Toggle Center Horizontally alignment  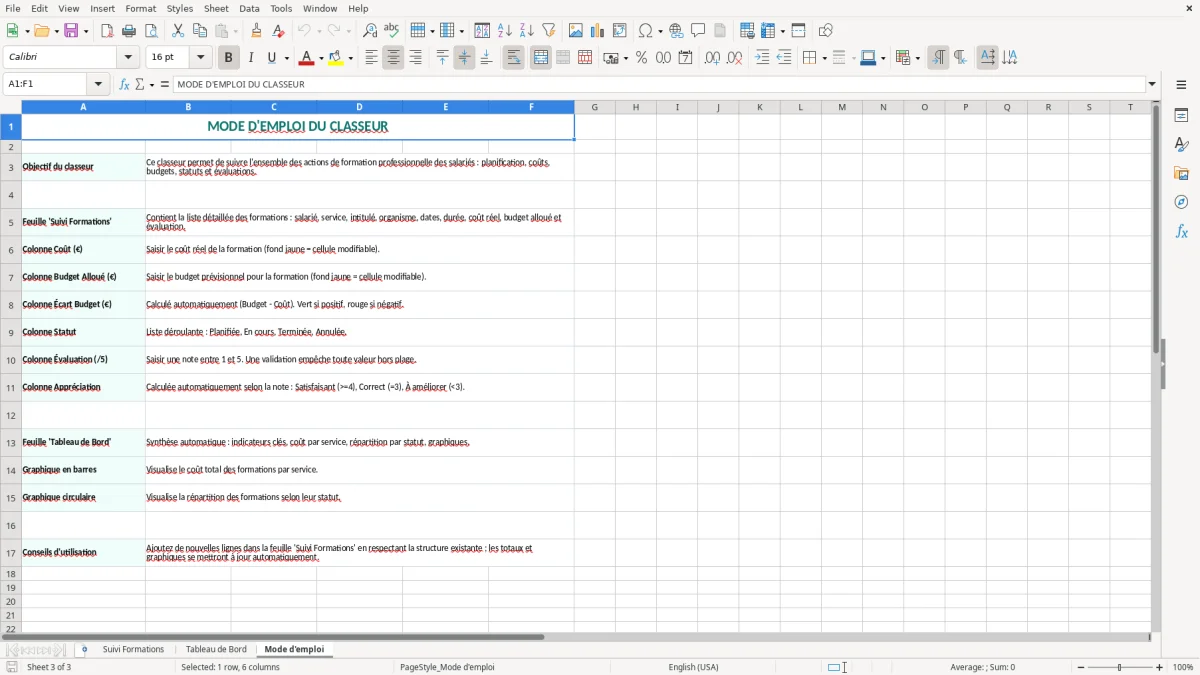click(x=393, y=58)
